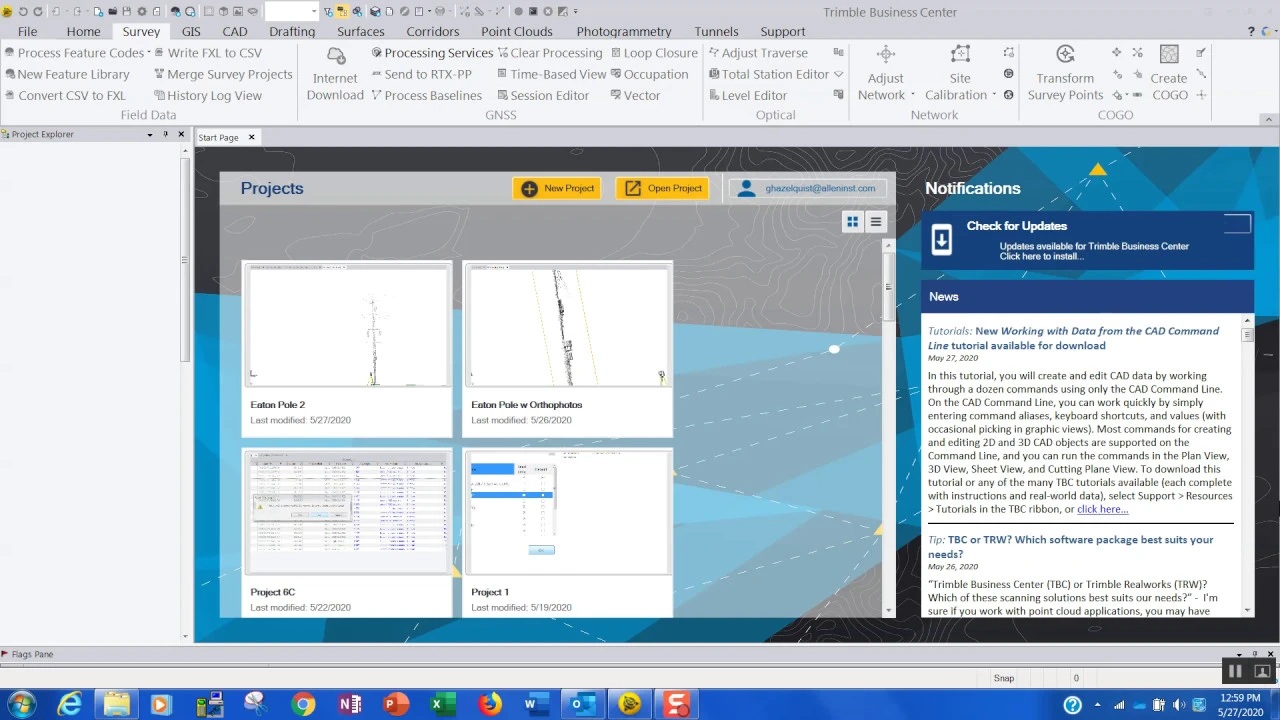The height and width of the screenshot is (720, 1280).
Task: Click the Windows Start button
Action: [21, 705]
